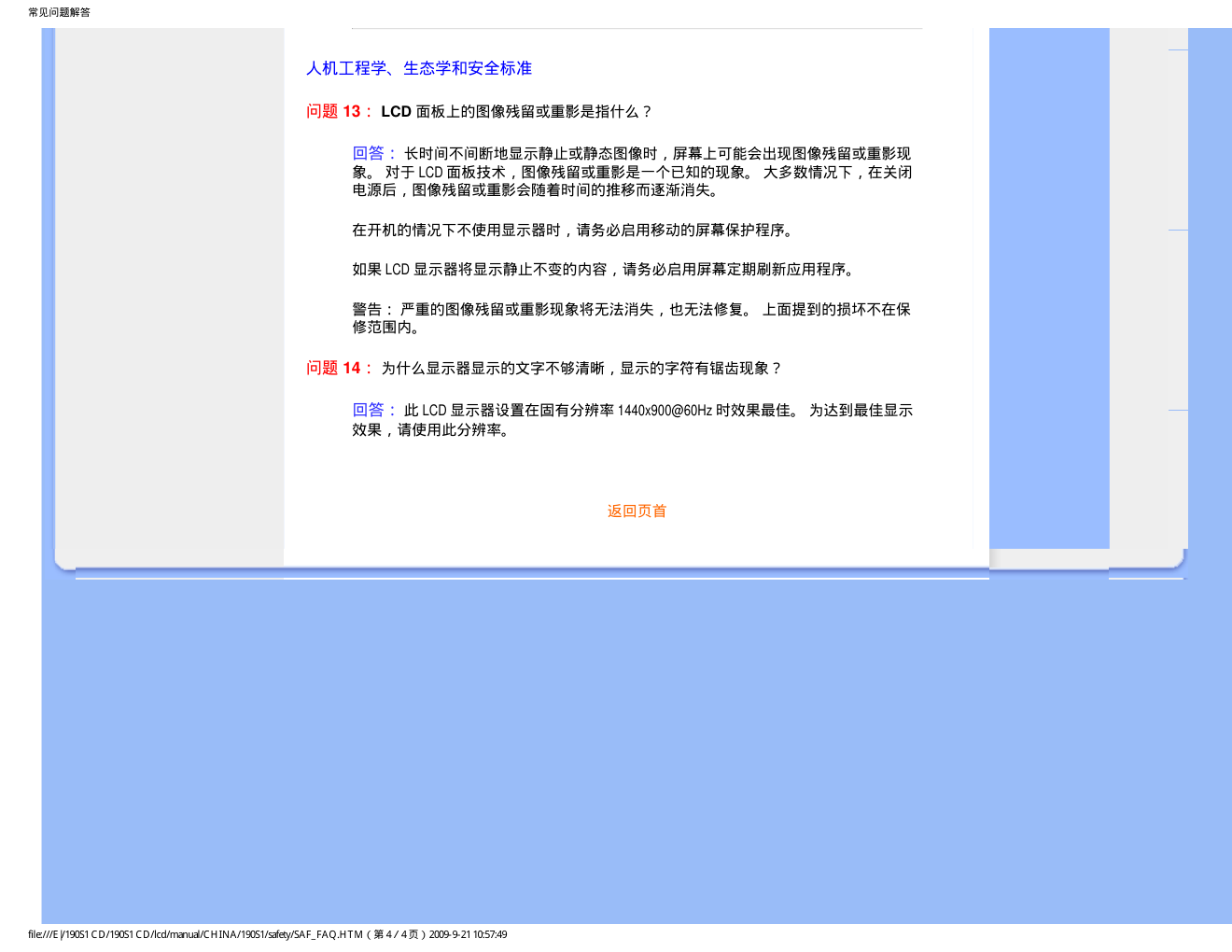The height and width of the screenshot is (952, 1232).
Task: Click the 回答 label under question 14
Action: point(373,410)
